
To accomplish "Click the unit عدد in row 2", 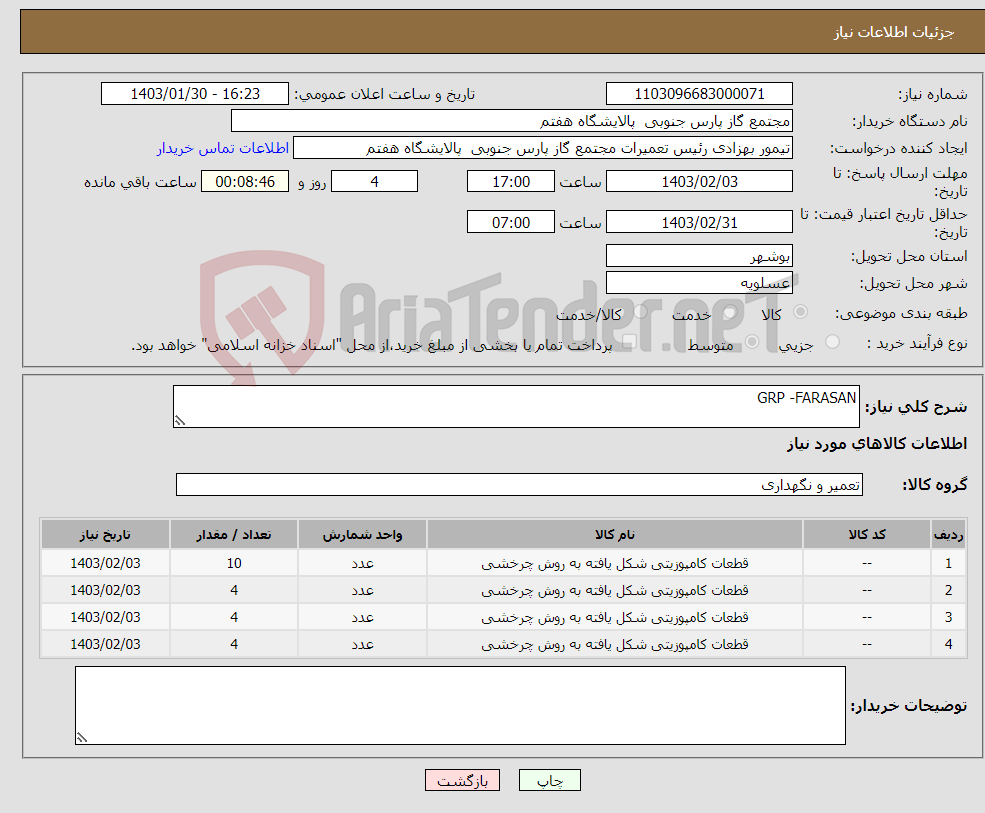I will click(362, 591).
